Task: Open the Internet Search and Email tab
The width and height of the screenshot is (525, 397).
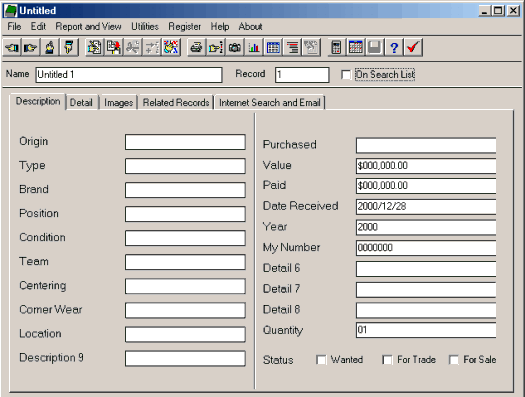Action: [x=270, y=102]
